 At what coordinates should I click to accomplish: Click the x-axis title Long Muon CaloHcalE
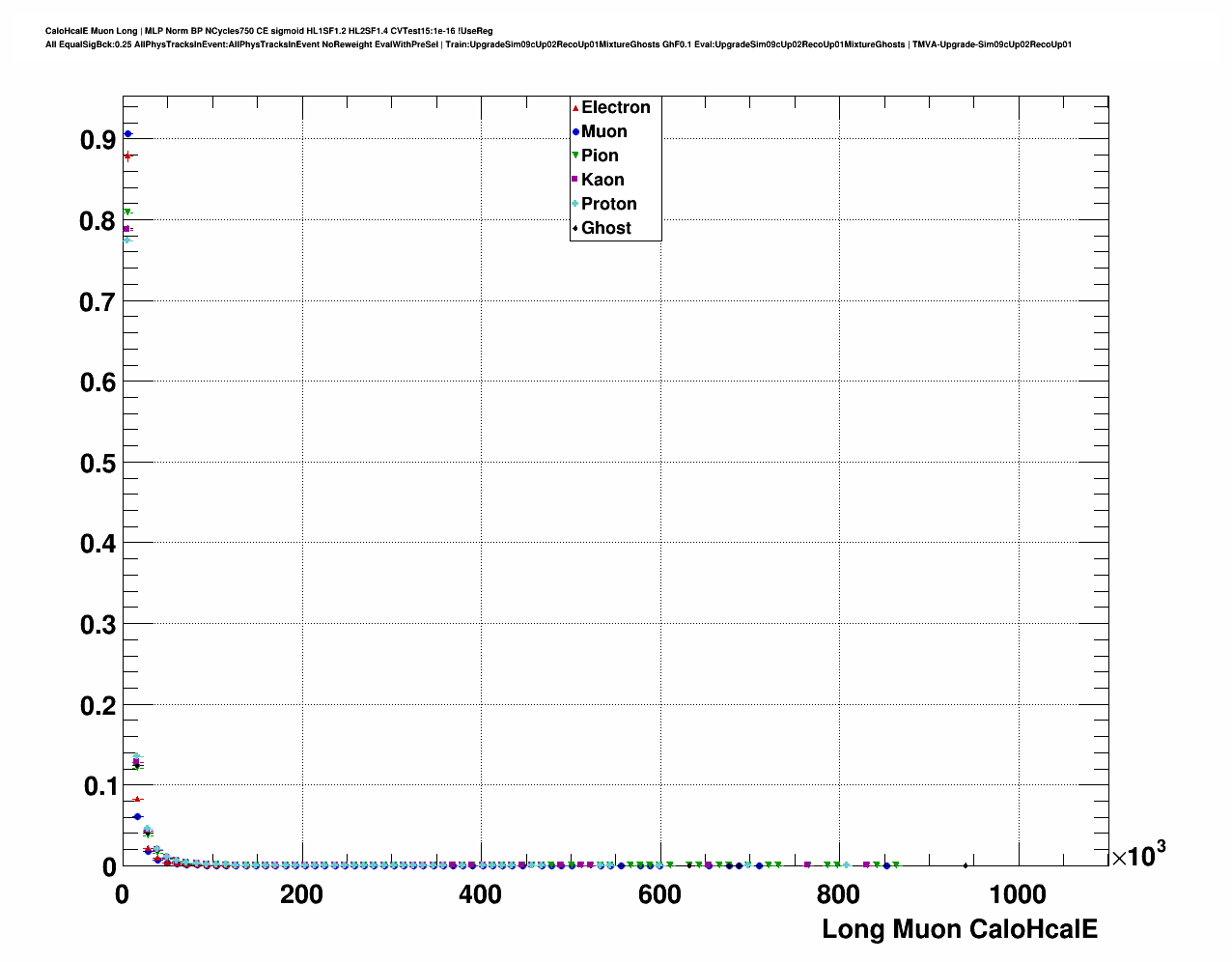click(x=959, y=929)
